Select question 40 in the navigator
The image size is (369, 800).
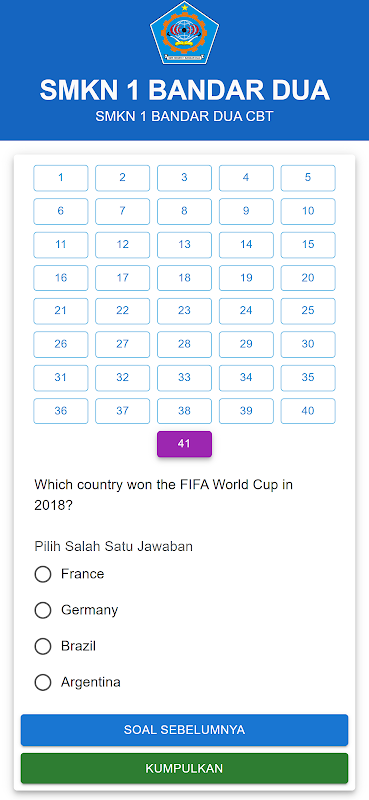(x=308, y=411)
